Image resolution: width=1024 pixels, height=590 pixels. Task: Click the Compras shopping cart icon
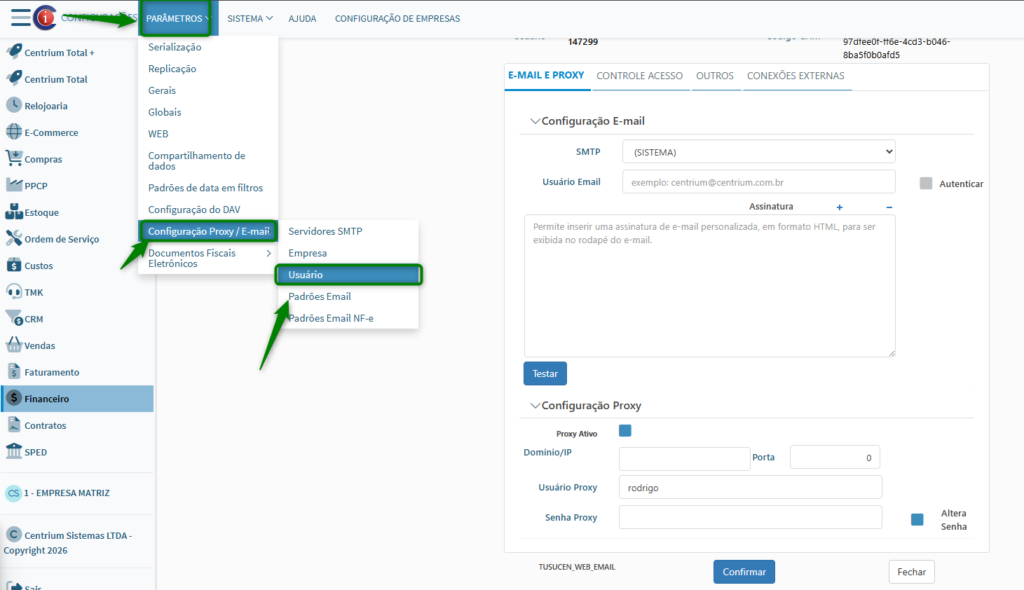14,158
